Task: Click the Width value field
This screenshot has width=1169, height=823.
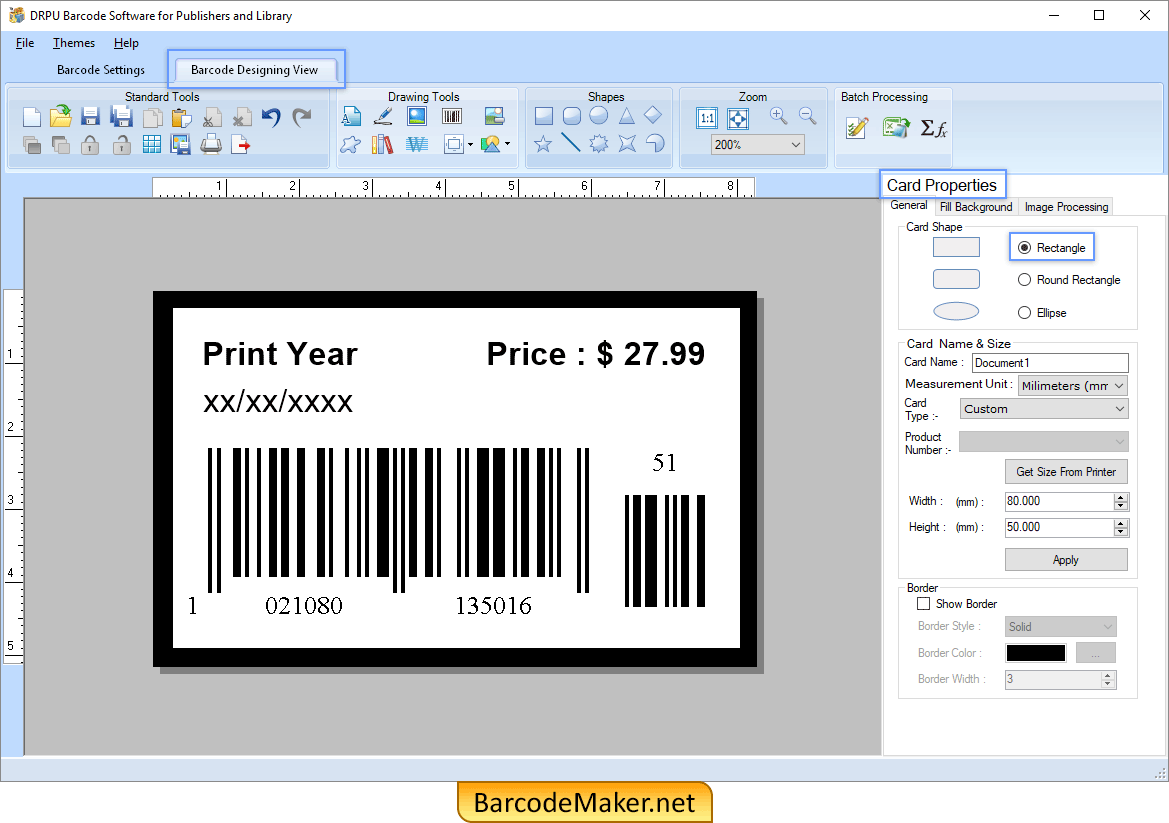Action: point(1059,501)
